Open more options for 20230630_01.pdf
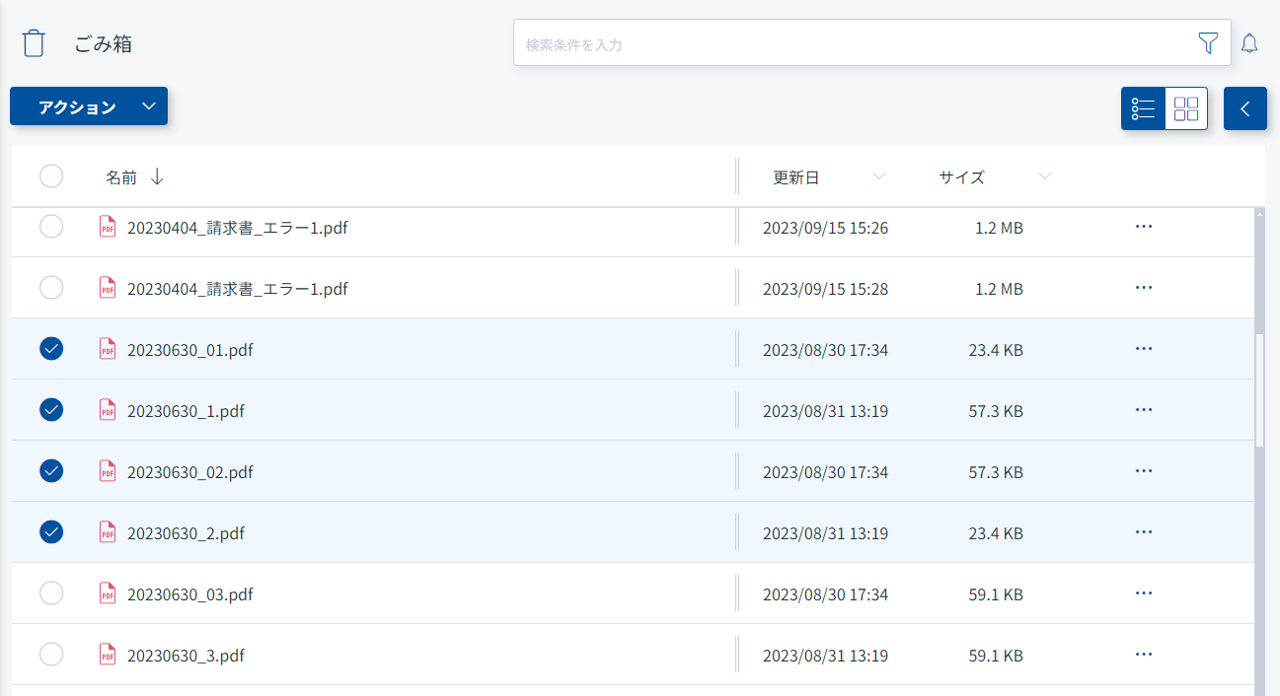This screenshot has width=1280, height=696. click(x=1144, y=349)
